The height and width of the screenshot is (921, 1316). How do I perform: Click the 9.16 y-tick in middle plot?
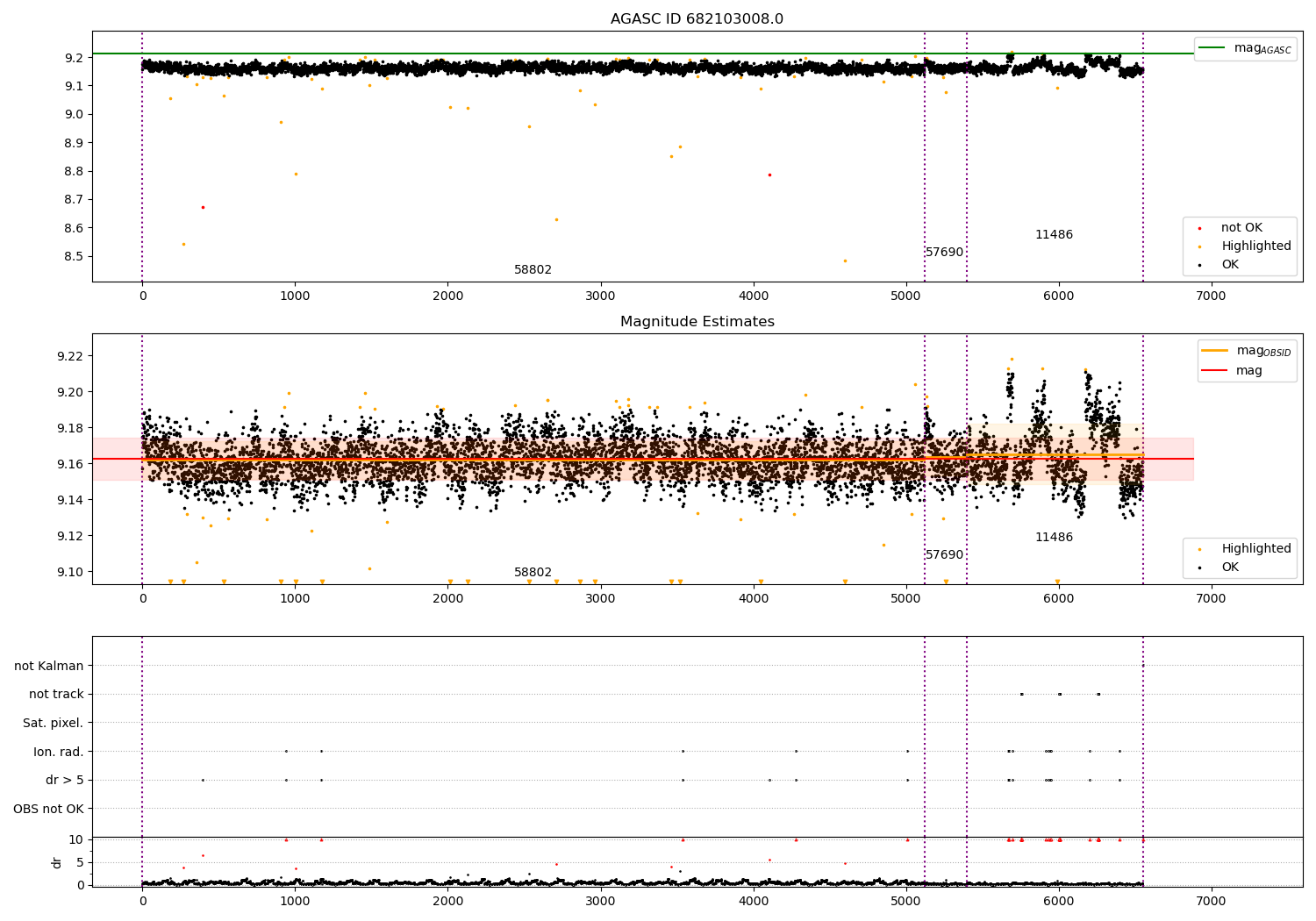(70, 464)
